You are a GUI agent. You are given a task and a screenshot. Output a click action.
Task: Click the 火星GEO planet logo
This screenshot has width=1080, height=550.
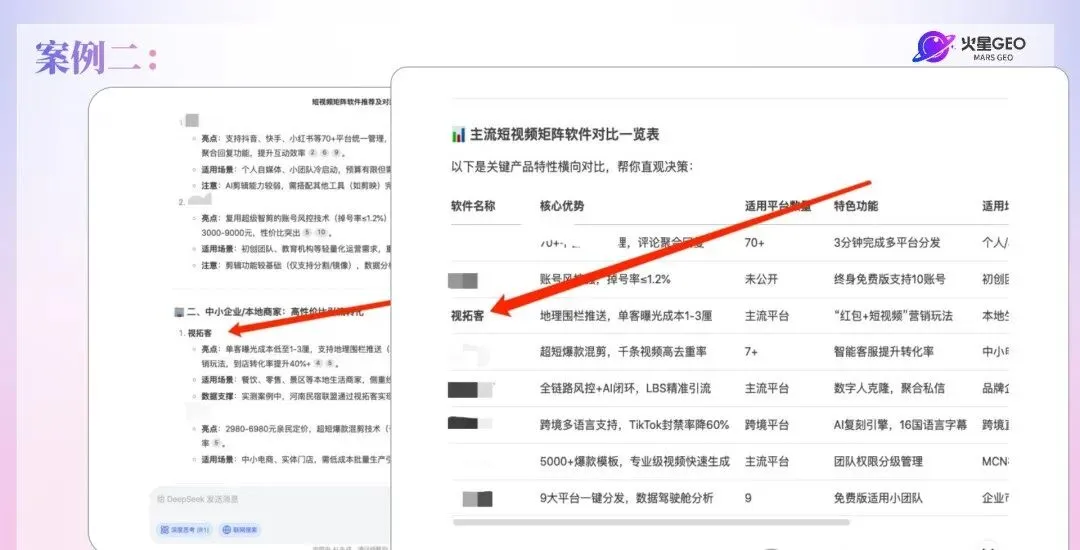933,47
